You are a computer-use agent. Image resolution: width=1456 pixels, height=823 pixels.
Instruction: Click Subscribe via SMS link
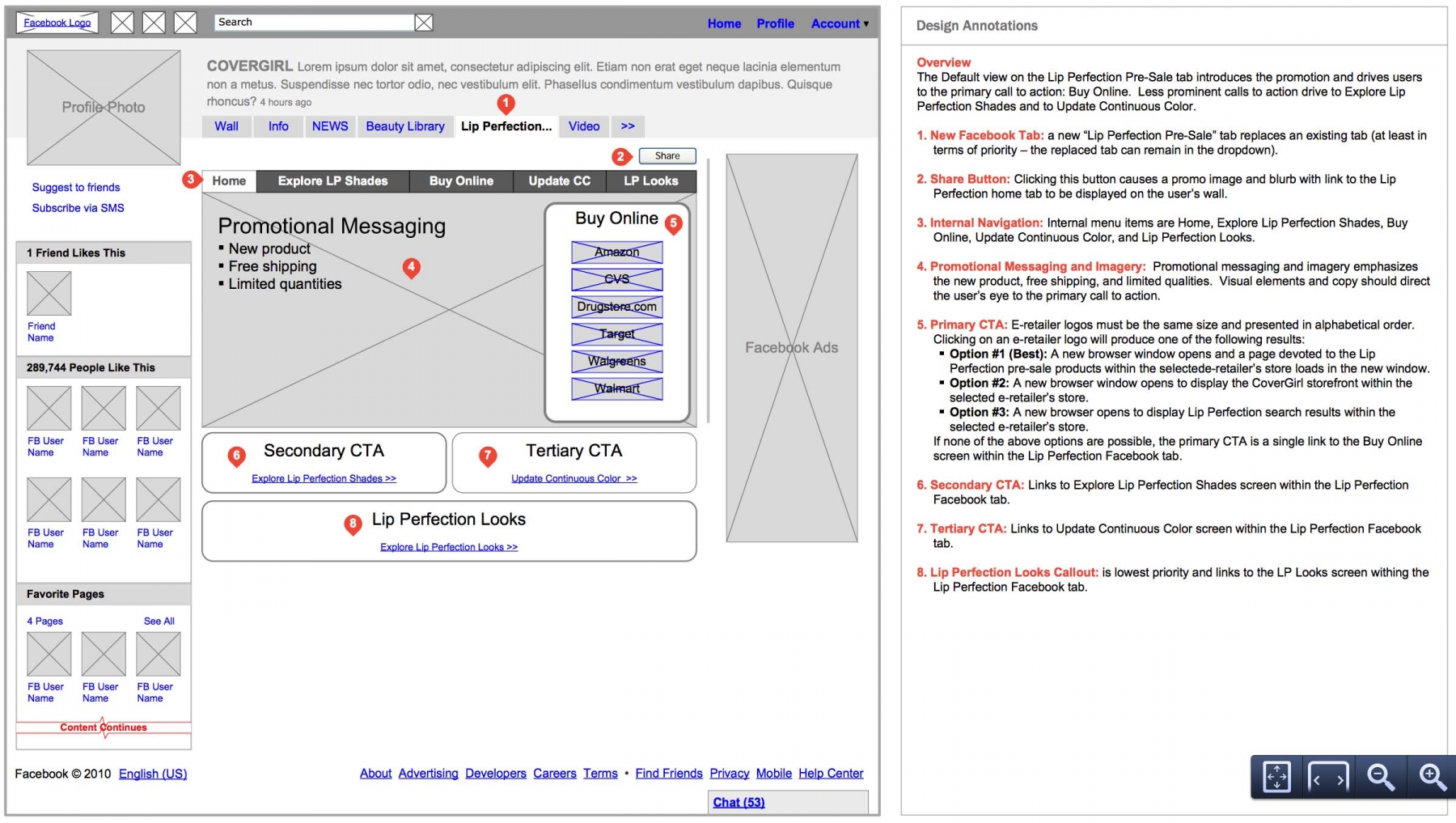coord(78,208)
